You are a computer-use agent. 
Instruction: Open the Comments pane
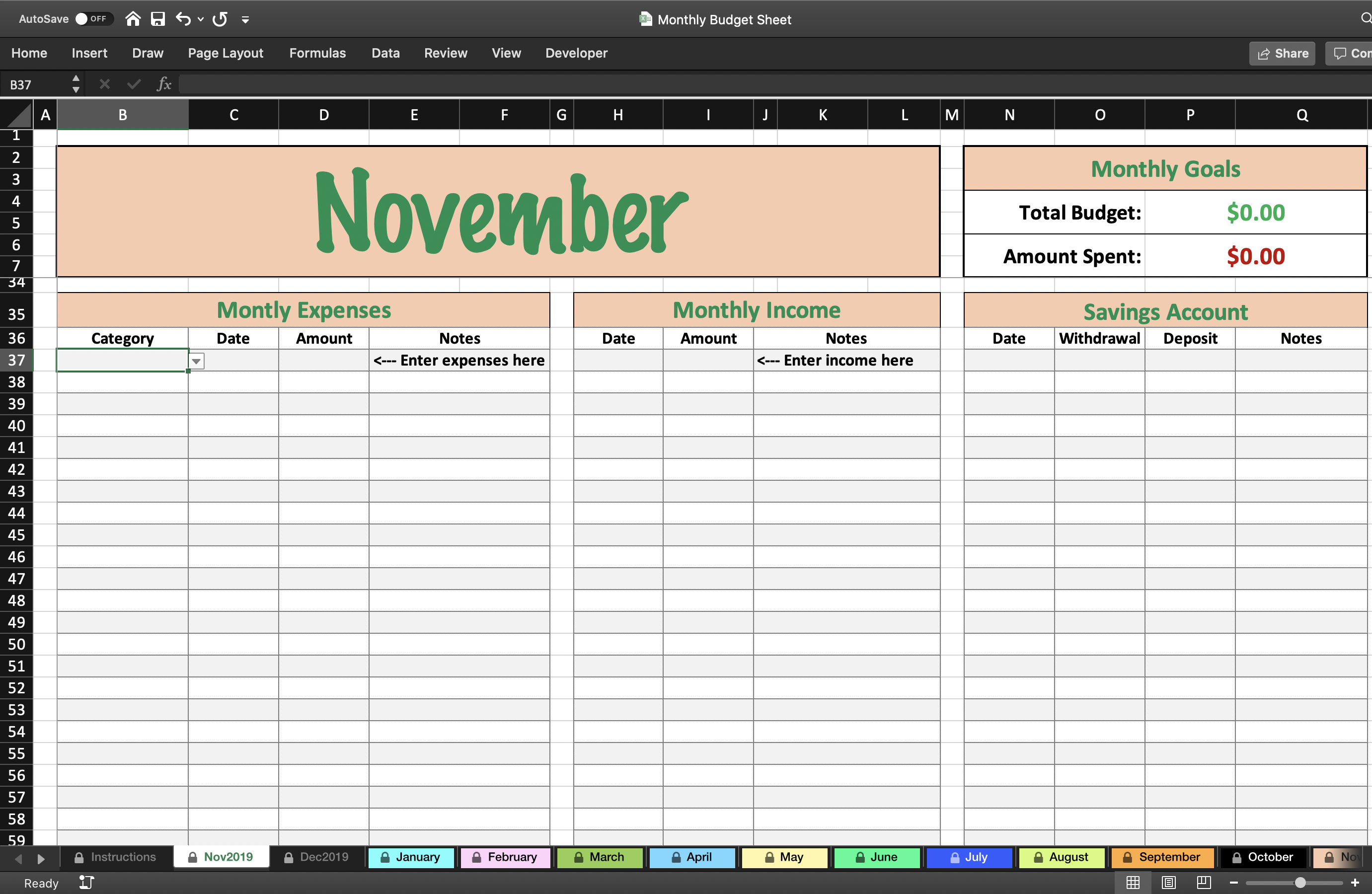pos(1352,53)
